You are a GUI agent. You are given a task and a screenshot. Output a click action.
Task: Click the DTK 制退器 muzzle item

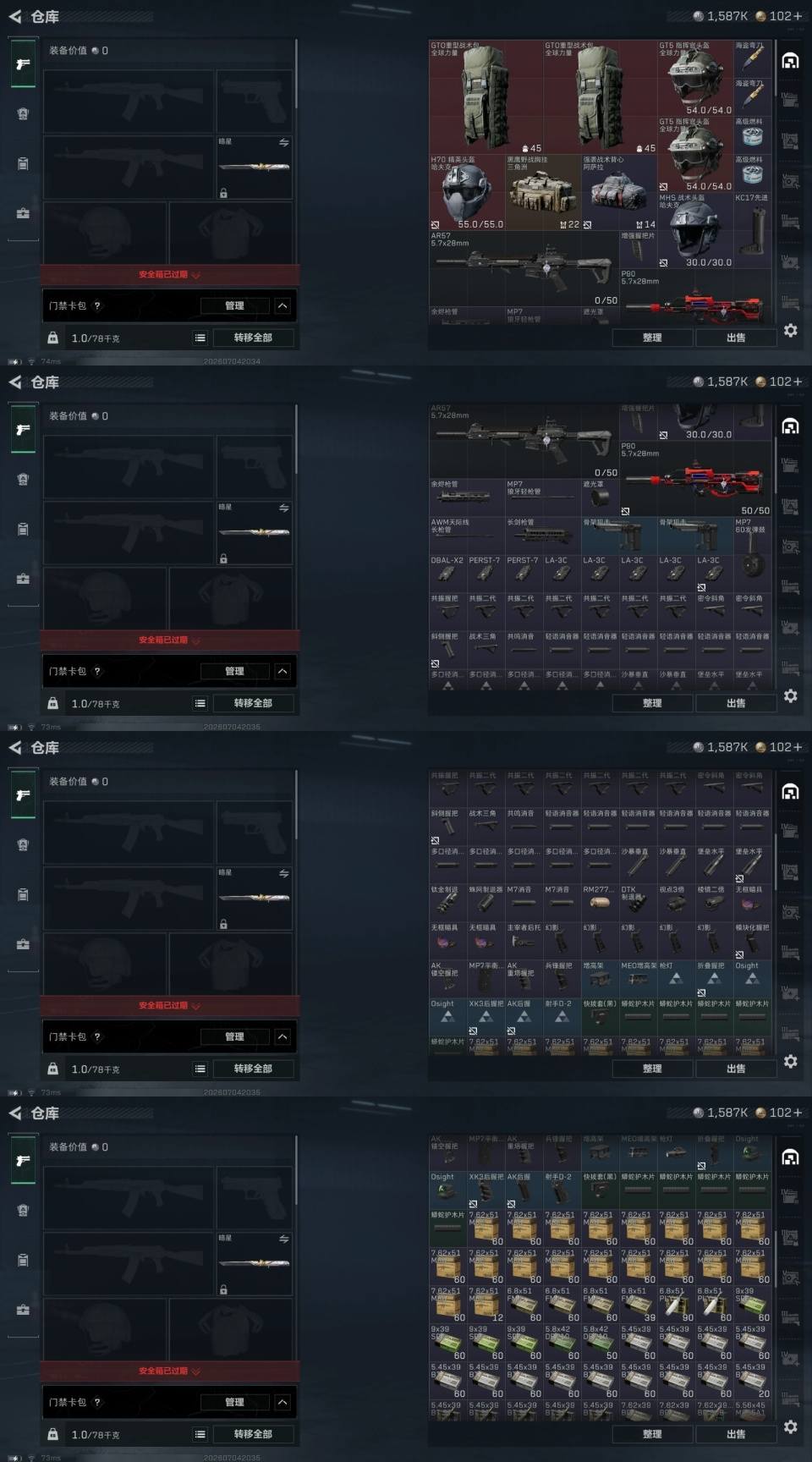(638, 903)
